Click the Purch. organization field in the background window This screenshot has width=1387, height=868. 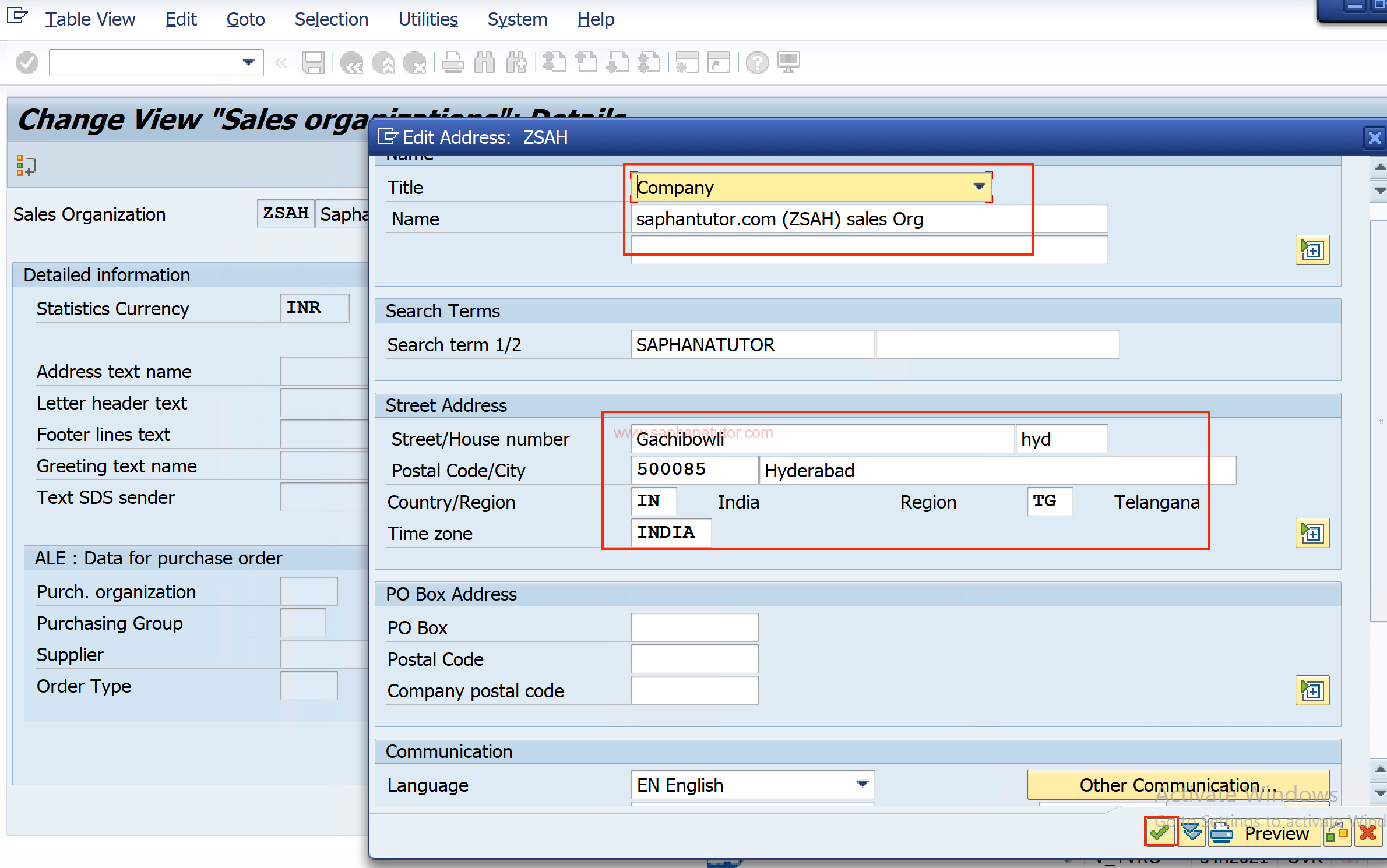pos(309,591)
